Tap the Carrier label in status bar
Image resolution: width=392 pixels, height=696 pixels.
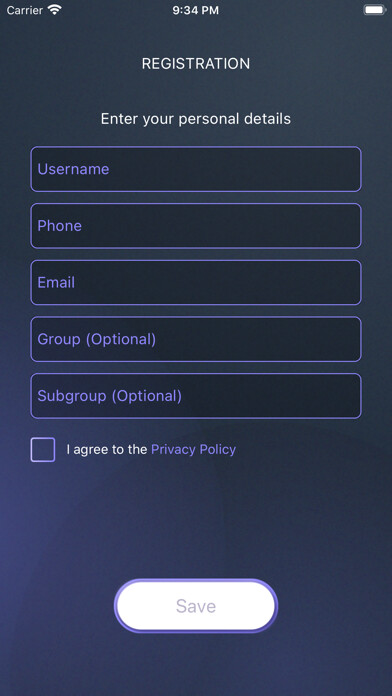click(x=25, y=10)
